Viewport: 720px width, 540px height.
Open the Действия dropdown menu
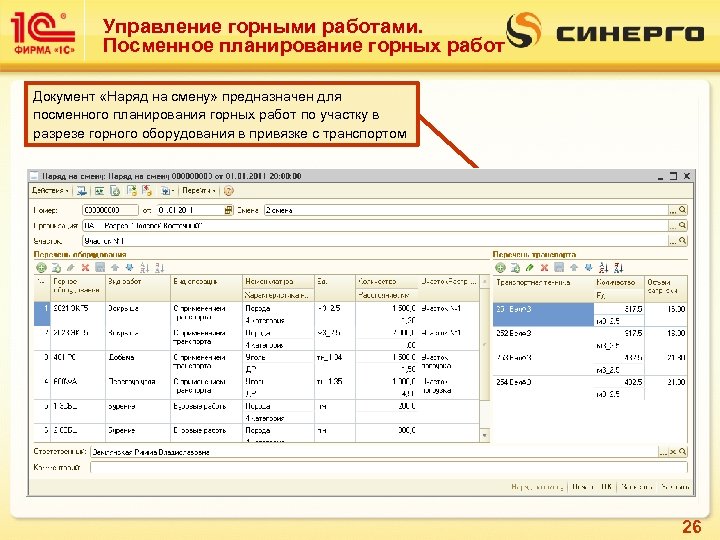[50, 191]
